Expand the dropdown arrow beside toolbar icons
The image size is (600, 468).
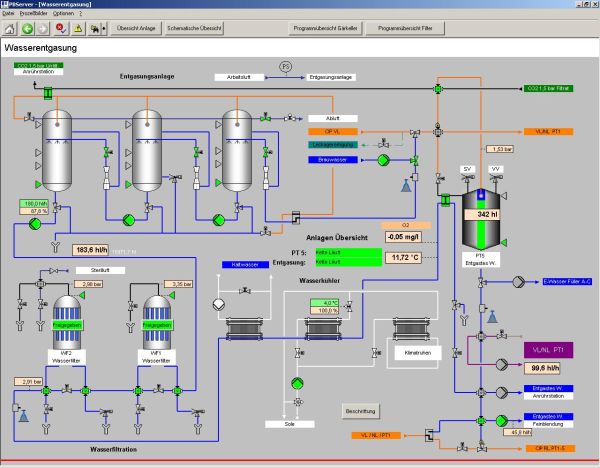pyautogui.click(x=101, y=29)
